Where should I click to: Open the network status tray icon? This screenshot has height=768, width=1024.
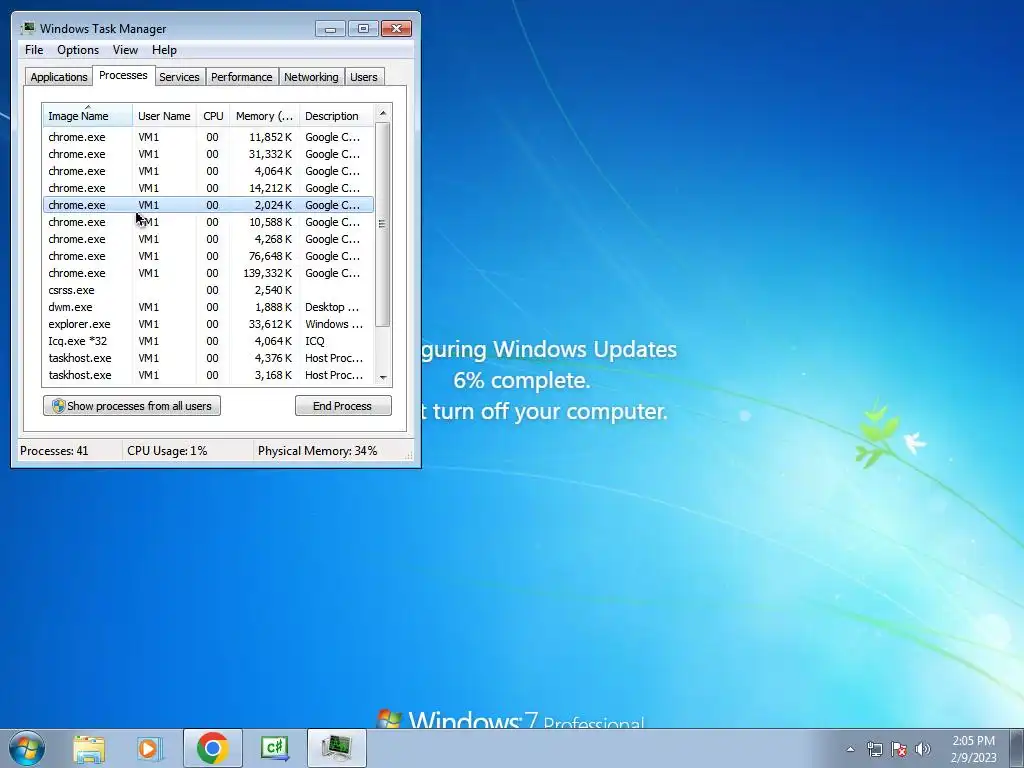(x=874, y=749)
